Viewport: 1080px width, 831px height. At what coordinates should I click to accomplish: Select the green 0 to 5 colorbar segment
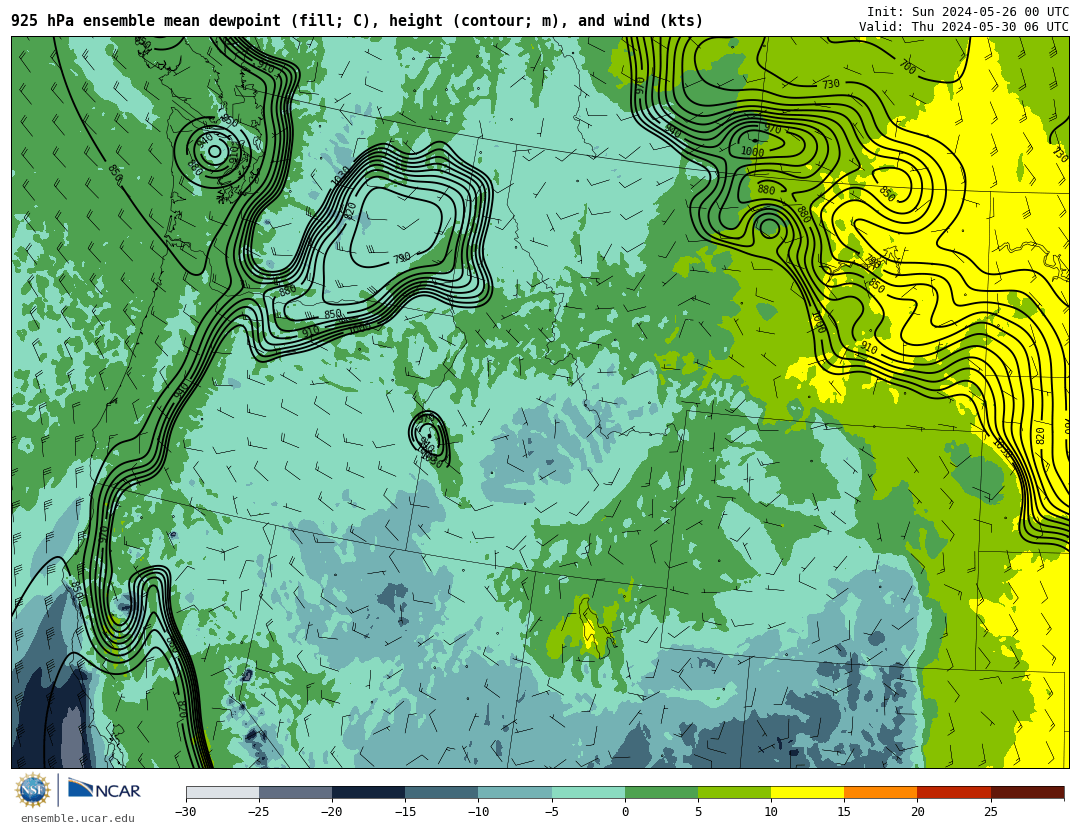(x=661, y=792)
